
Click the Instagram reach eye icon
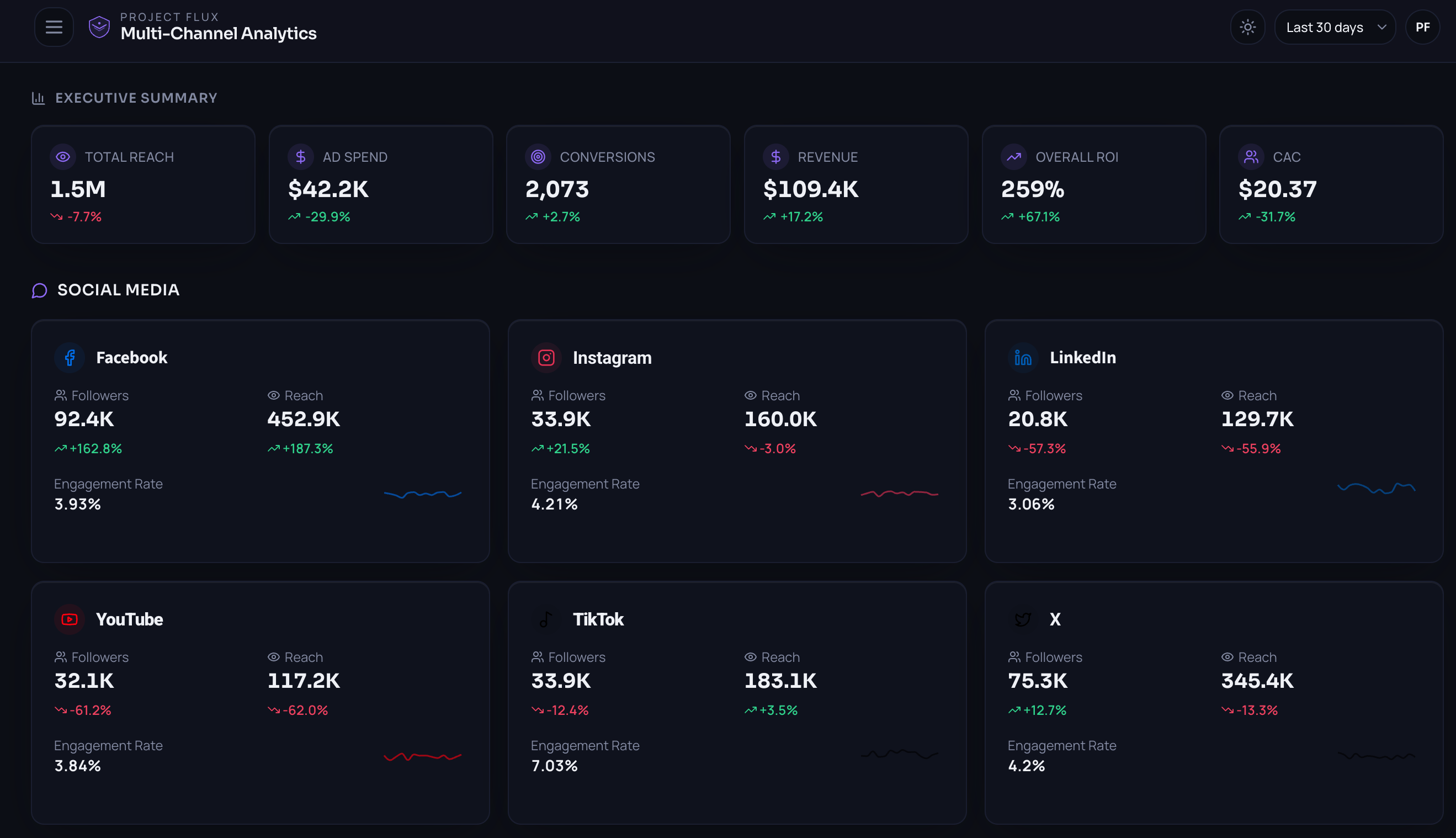coord(750,395)
